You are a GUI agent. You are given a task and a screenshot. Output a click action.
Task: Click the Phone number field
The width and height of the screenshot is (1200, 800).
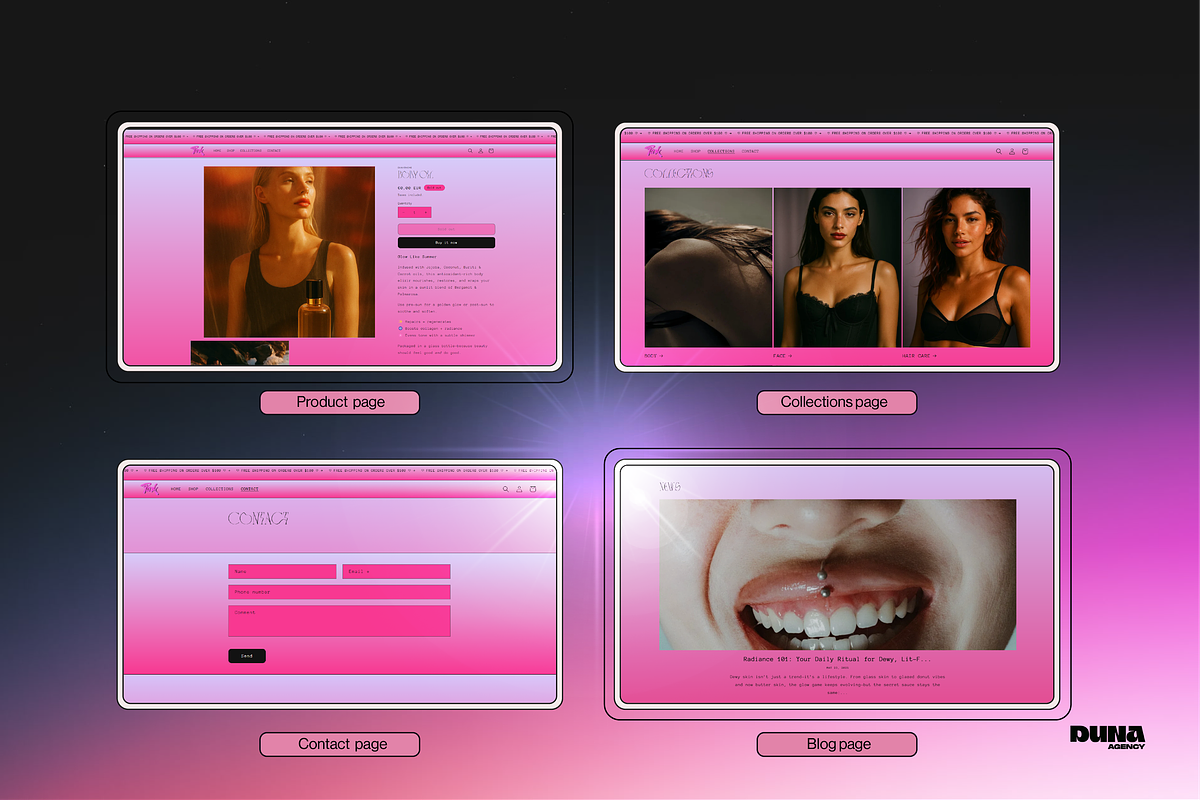point(339,592)
